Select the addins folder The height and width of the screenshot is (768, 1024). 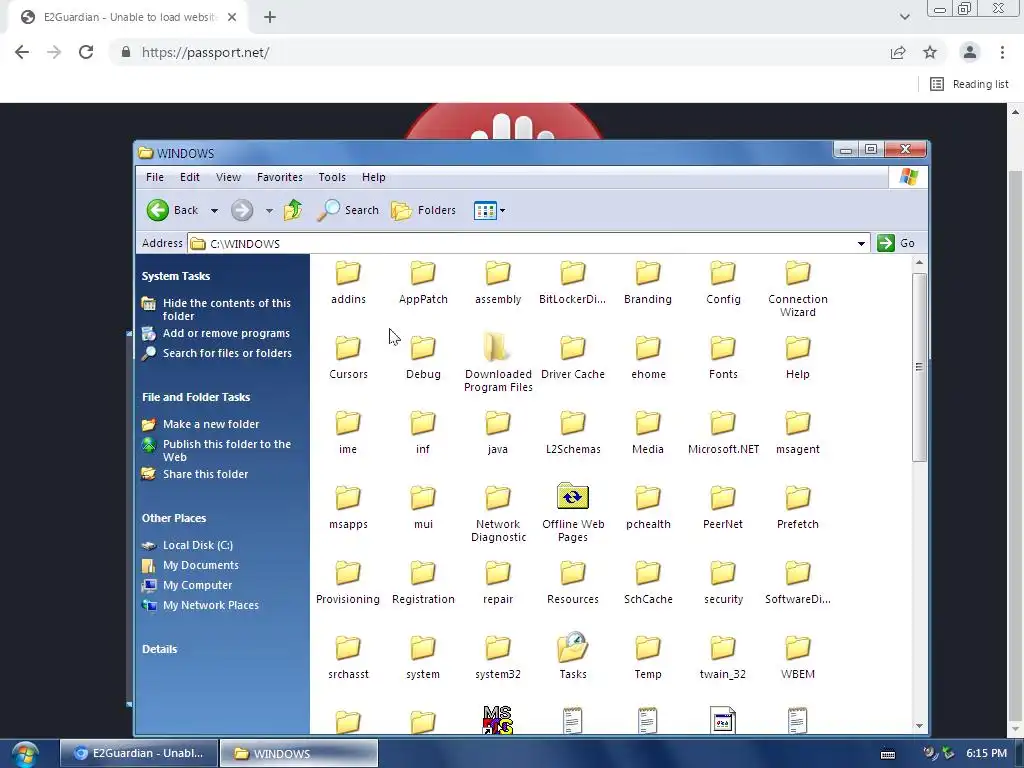coord(348,283)
